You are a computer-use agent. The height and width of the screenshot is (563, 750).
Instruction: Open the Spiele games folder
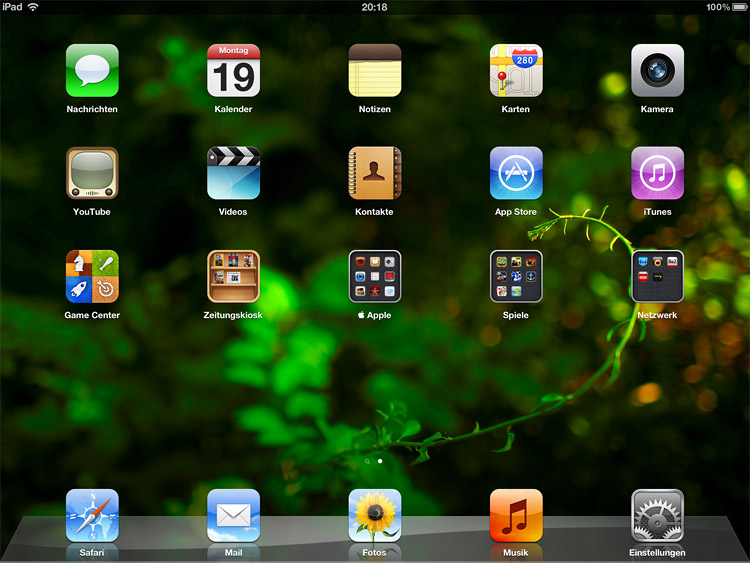pos(516,276)
